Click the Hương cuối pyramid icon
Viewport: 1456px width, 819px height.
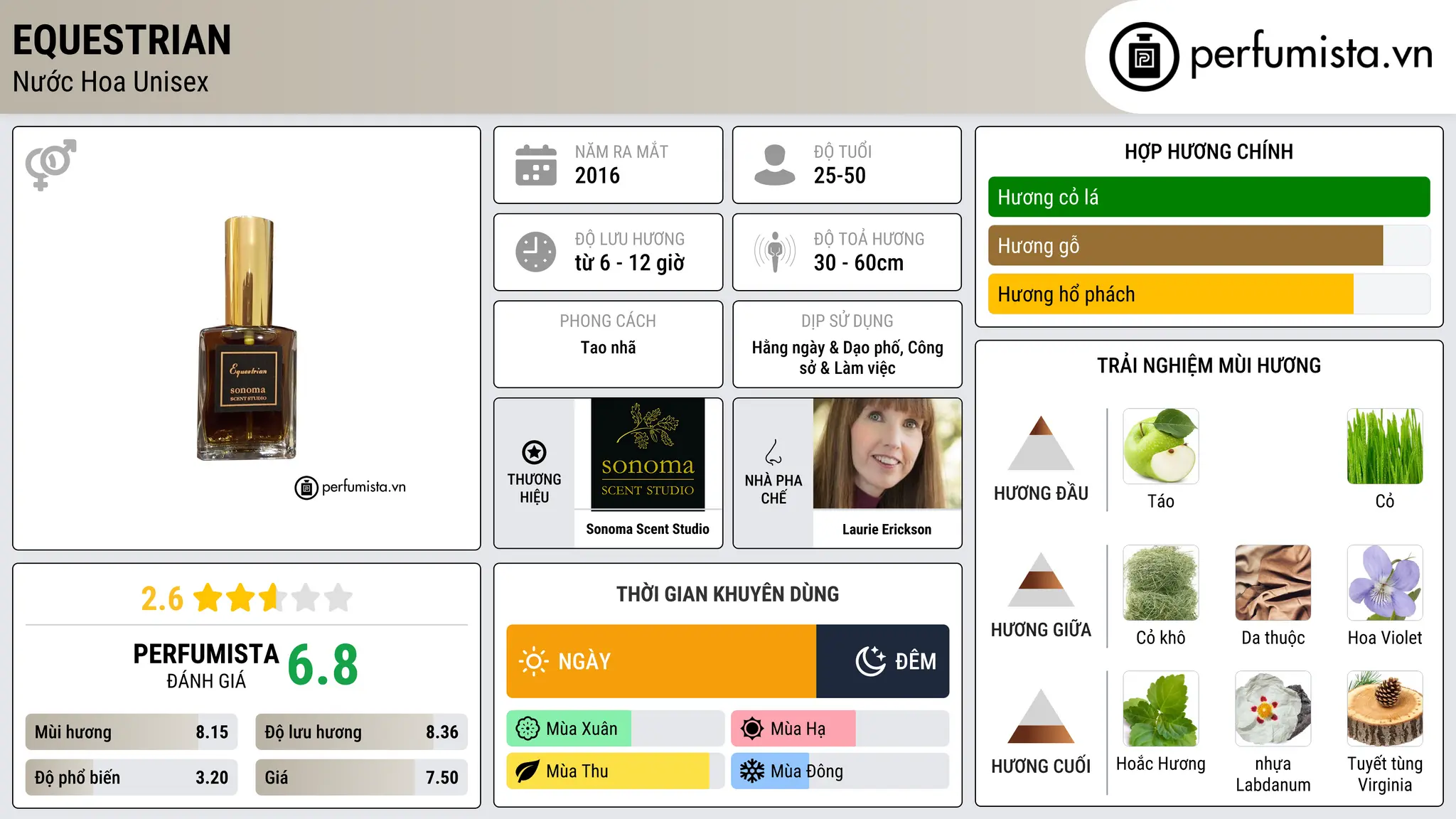click(1041, 716)
